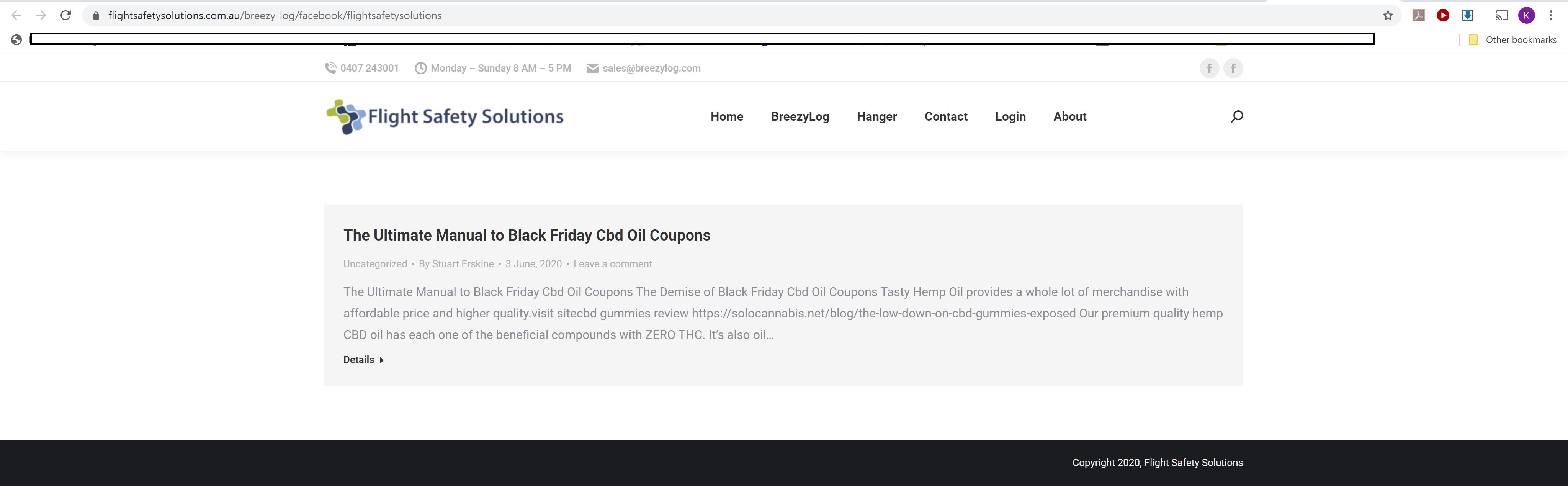Click the first Facebook icon in header
Viewport: 1568px width, 486px height.
click(1209, 68)
